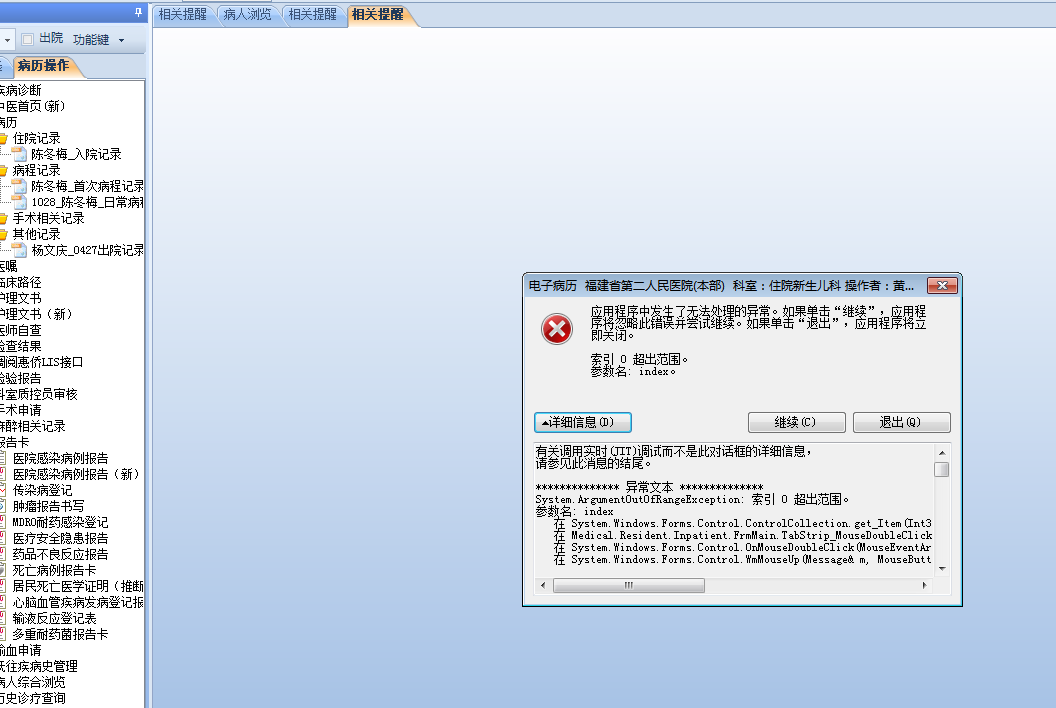Open the 相关提醒 tab left of 病人浏览

click(x=183, y=14)
